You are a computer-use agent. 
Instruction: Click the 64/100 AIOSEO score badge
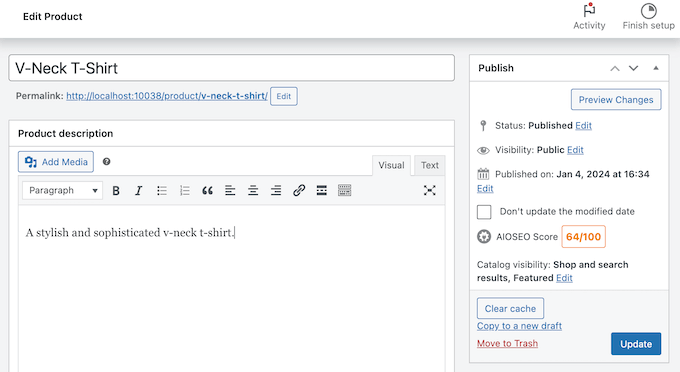point(583,237)
